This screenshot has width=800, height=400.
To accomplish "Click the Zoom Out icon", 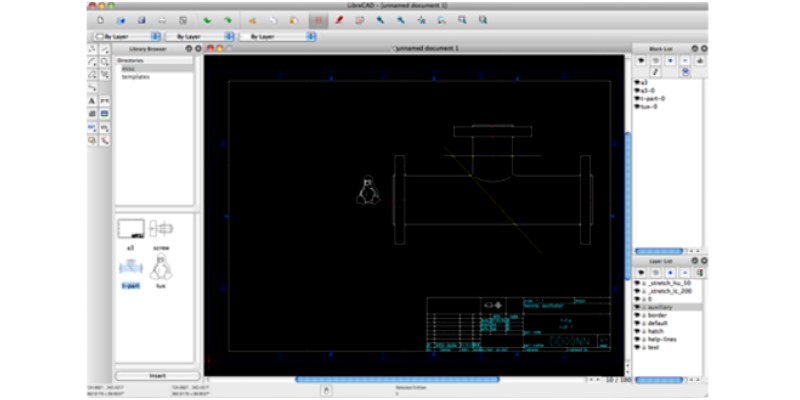I will (x=401, y=20).
